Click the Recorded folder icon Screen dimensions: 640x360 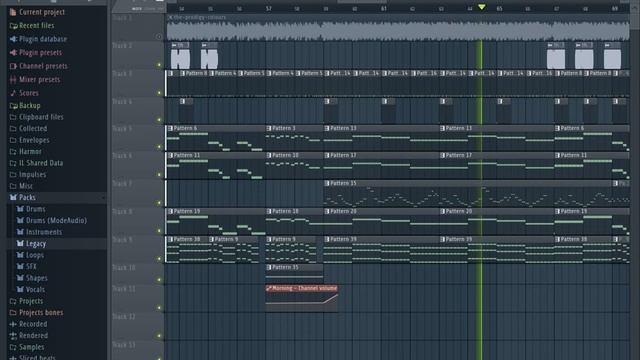pyautogui.click(x=13, y=324)
